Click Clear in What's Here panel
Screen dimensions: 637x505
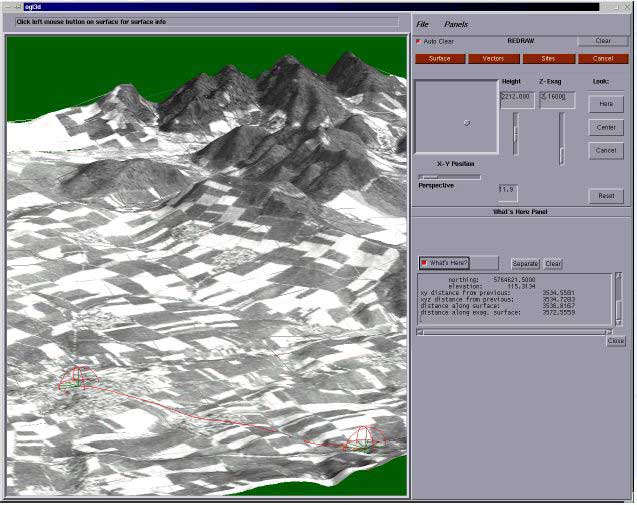553,264
